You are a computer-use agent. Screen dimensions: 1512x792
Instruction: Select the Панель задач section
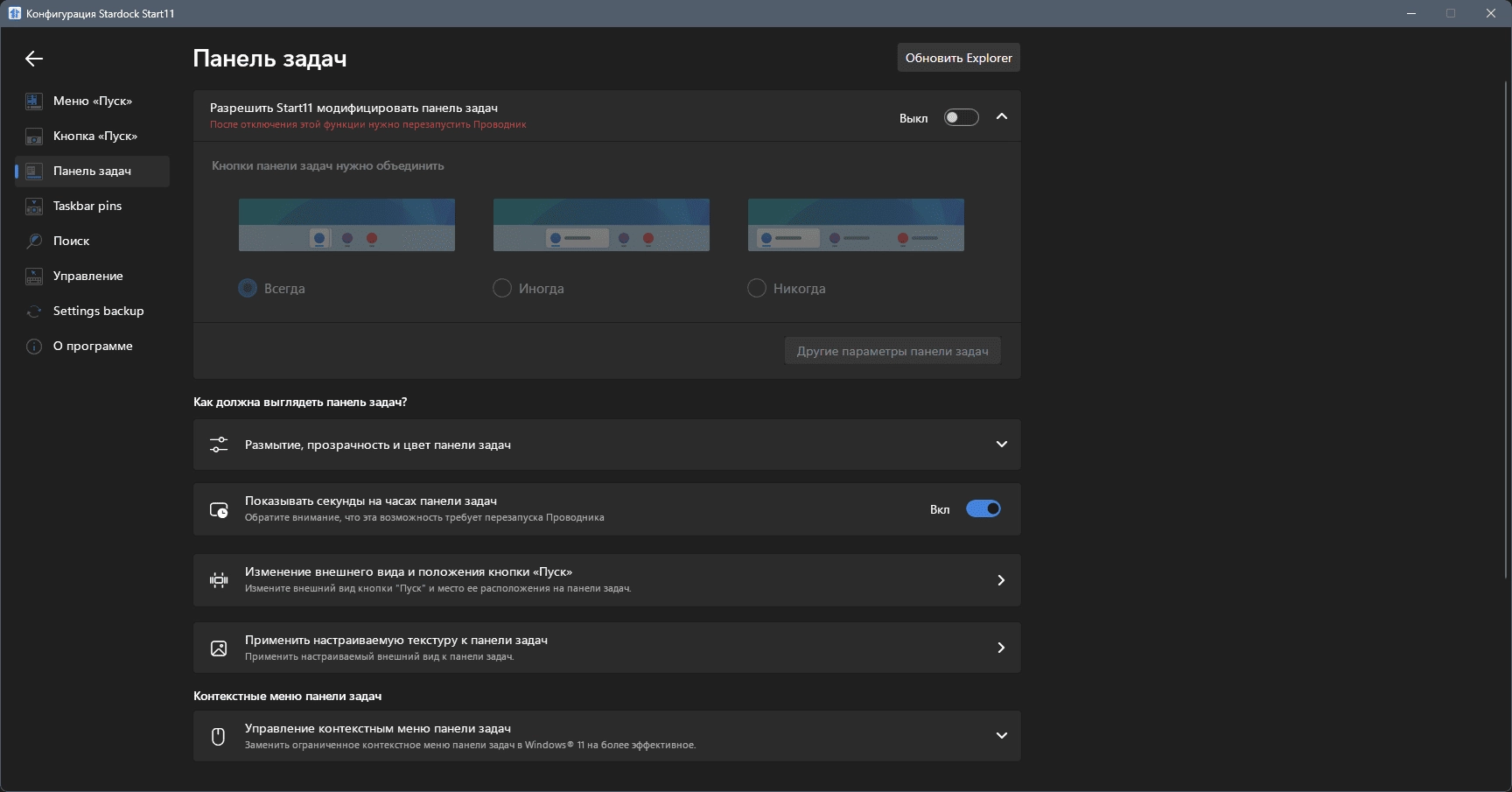(93, 172)
